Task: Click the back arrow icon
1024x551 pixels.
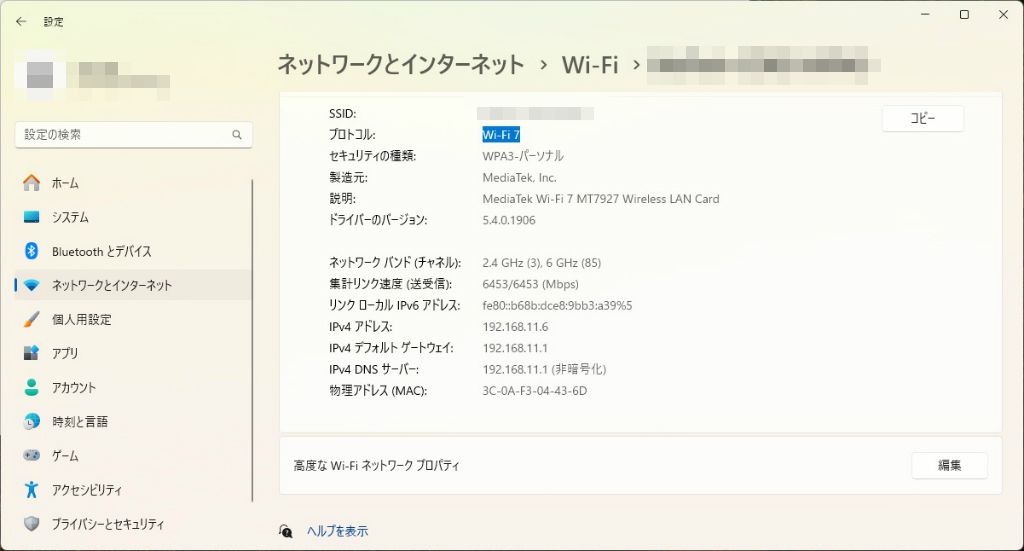Action: click(x=21, y=22)
